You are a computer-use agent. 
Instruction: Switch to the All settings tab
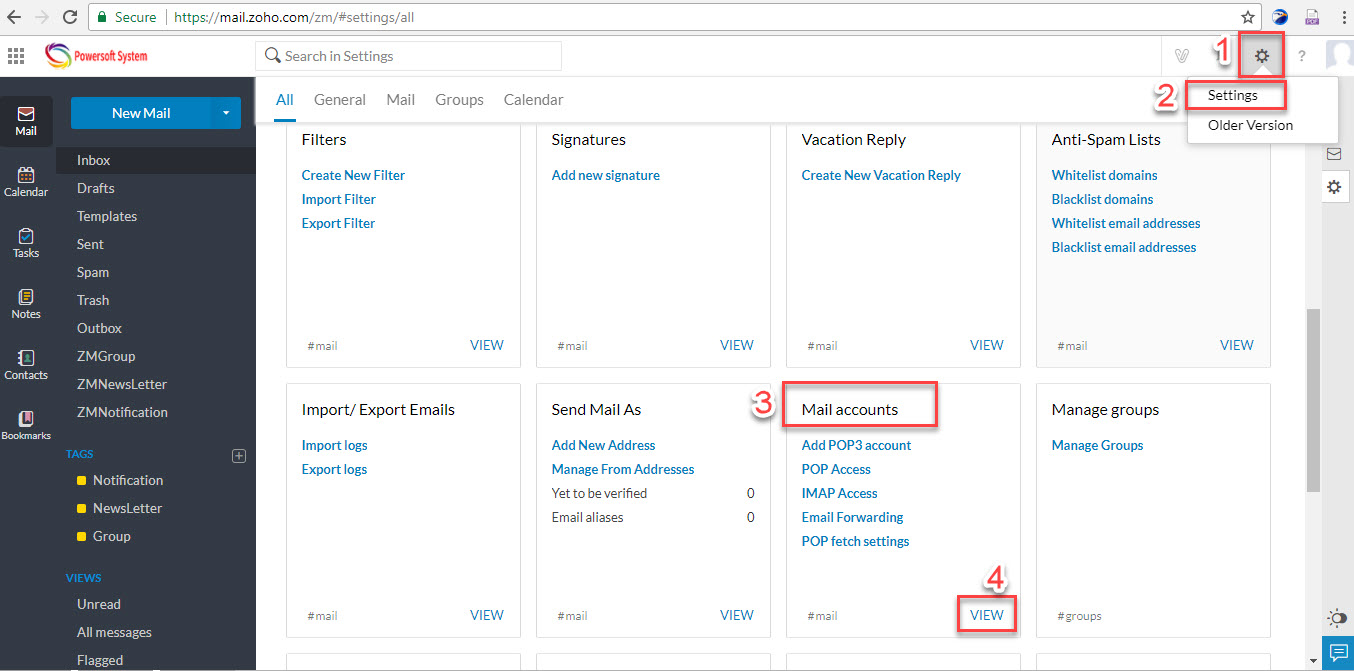coord(285,100)
